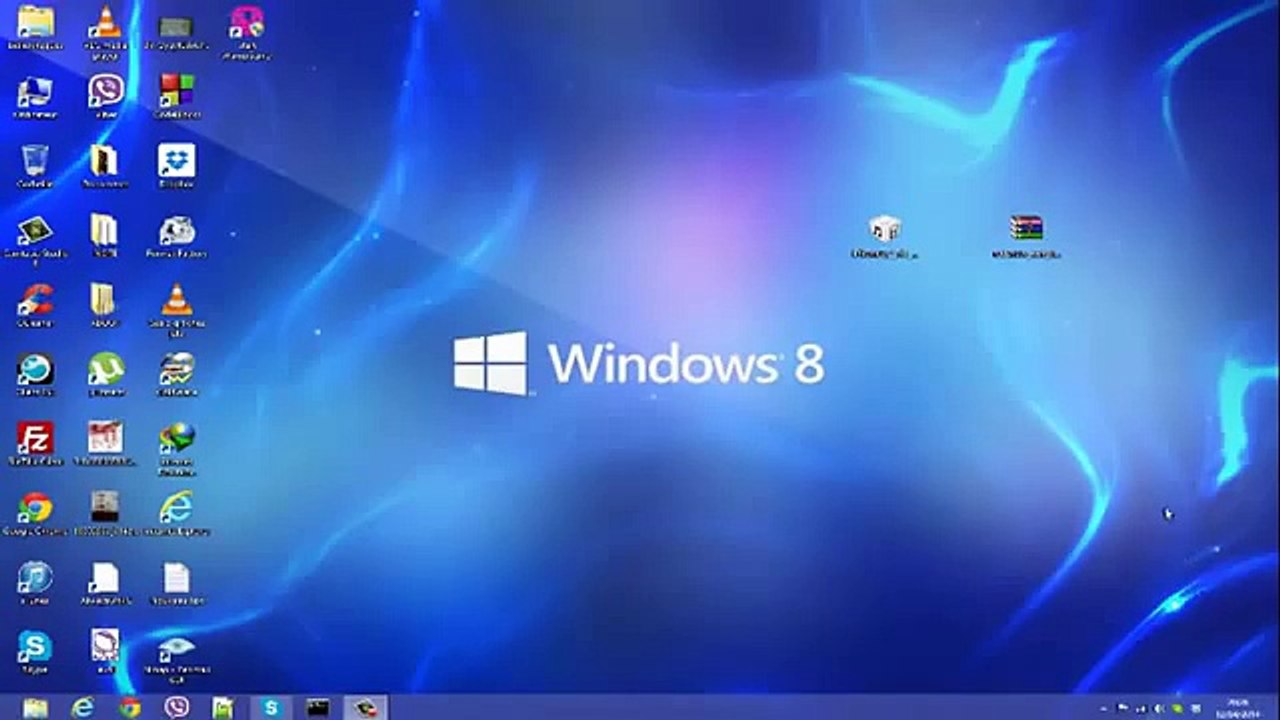Open the network icon in system tray
Viewport: 1280px width, 720px height.
1141,708
